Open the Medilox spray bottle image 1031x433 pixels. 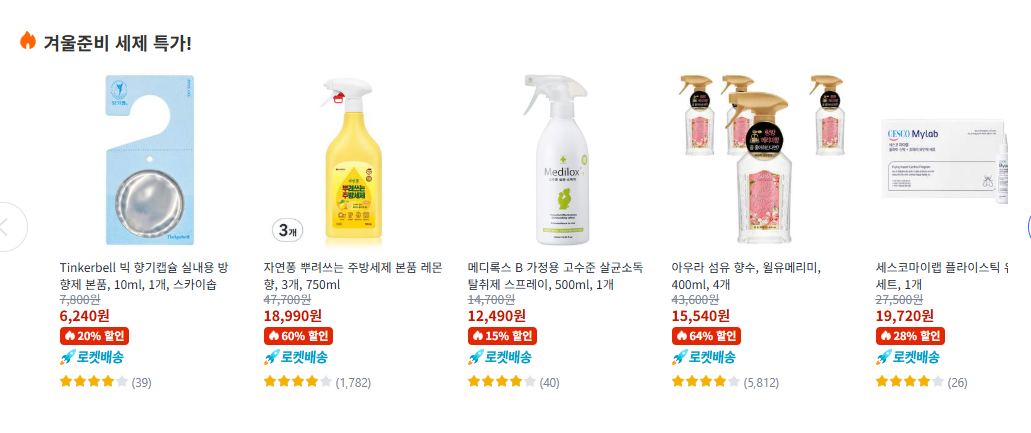[x=560, y=160]
